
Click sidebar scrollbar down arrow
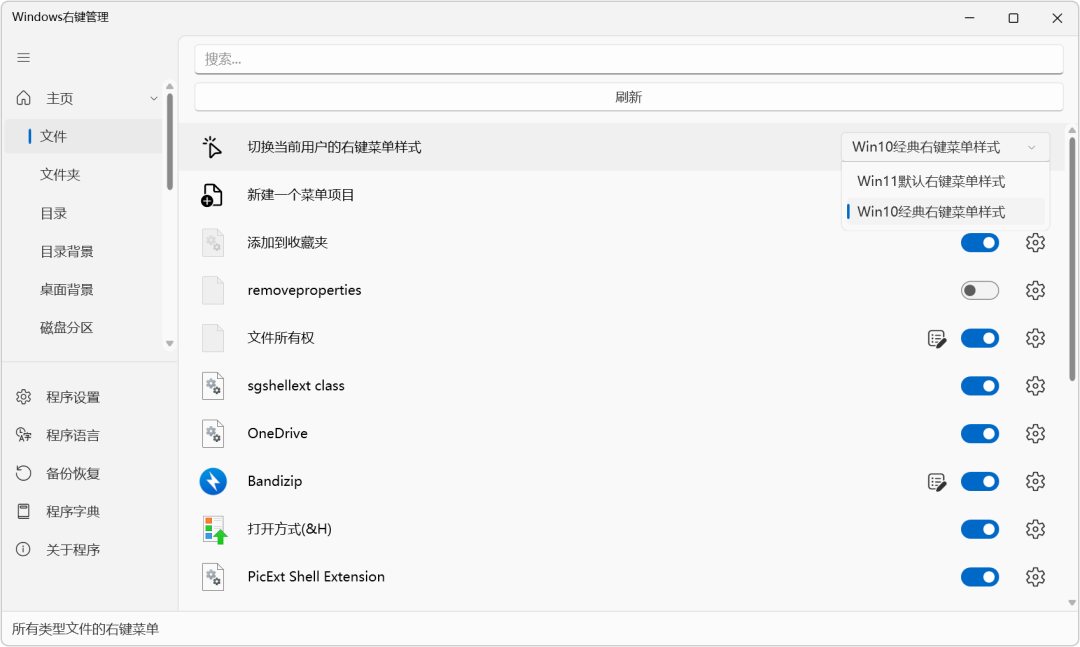tap(169, 343)
